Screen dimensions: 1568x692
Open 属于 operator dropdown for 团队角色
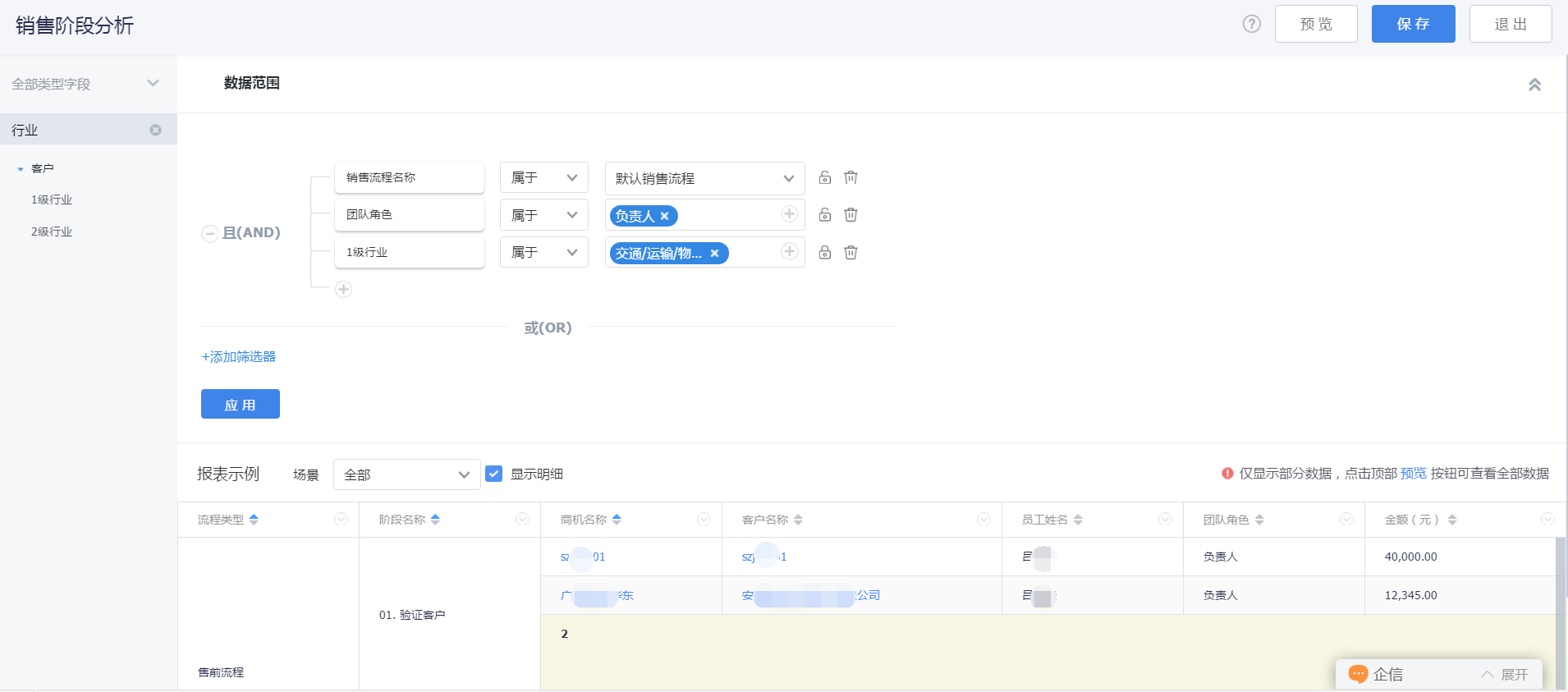[x=544, y=215]
